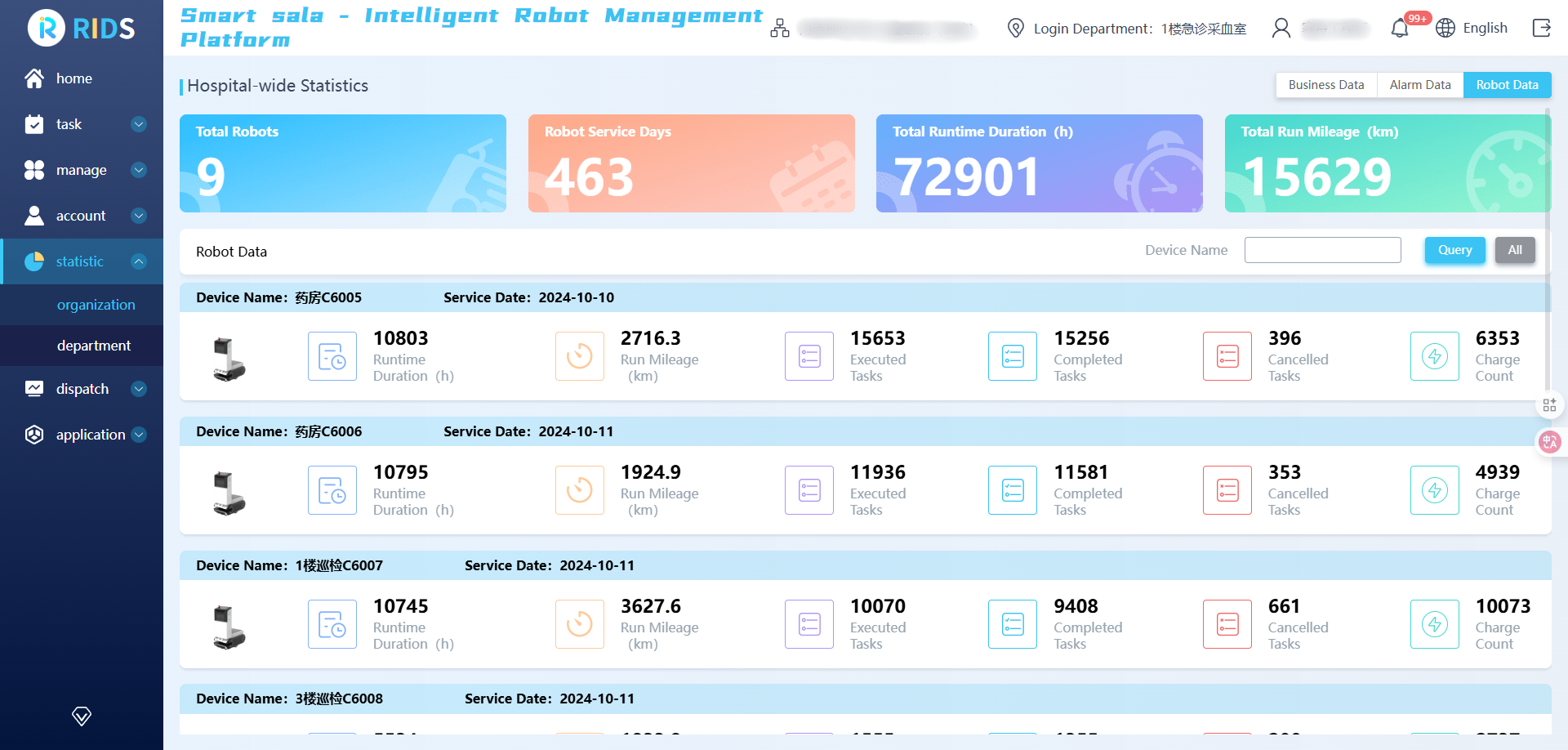Viewport: 1568px width, 750px height.
Task: Expand the dispatch sidebar menu
Action: [139, 389]
